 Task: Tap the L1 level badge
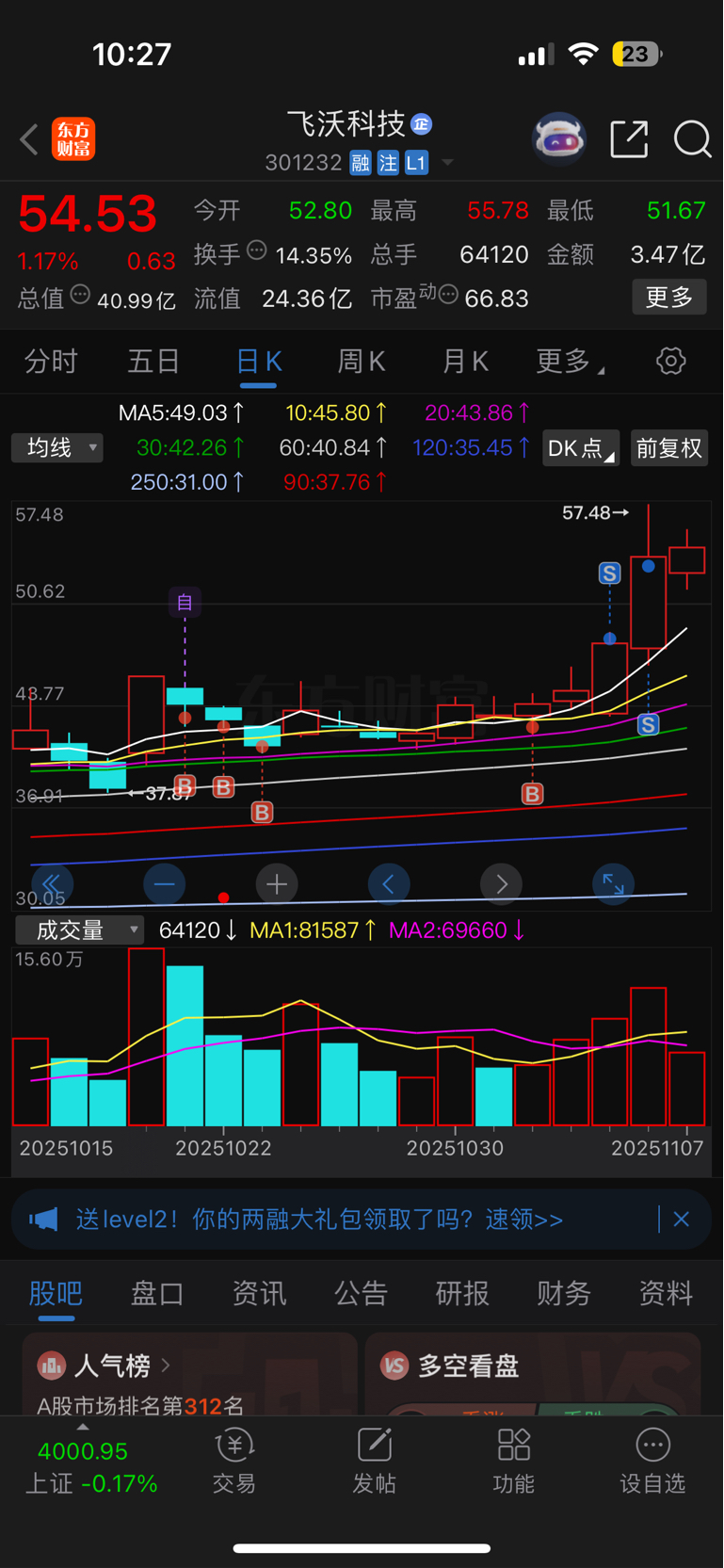416,163
